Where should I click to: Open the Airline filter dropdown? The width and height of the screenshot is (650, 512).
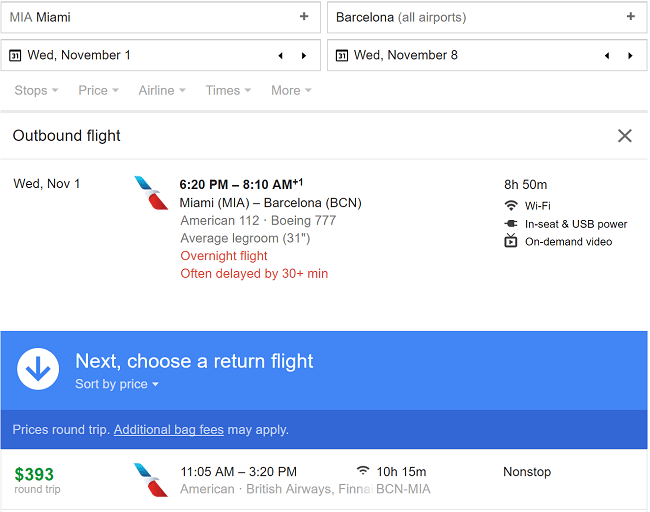point(162,90)
